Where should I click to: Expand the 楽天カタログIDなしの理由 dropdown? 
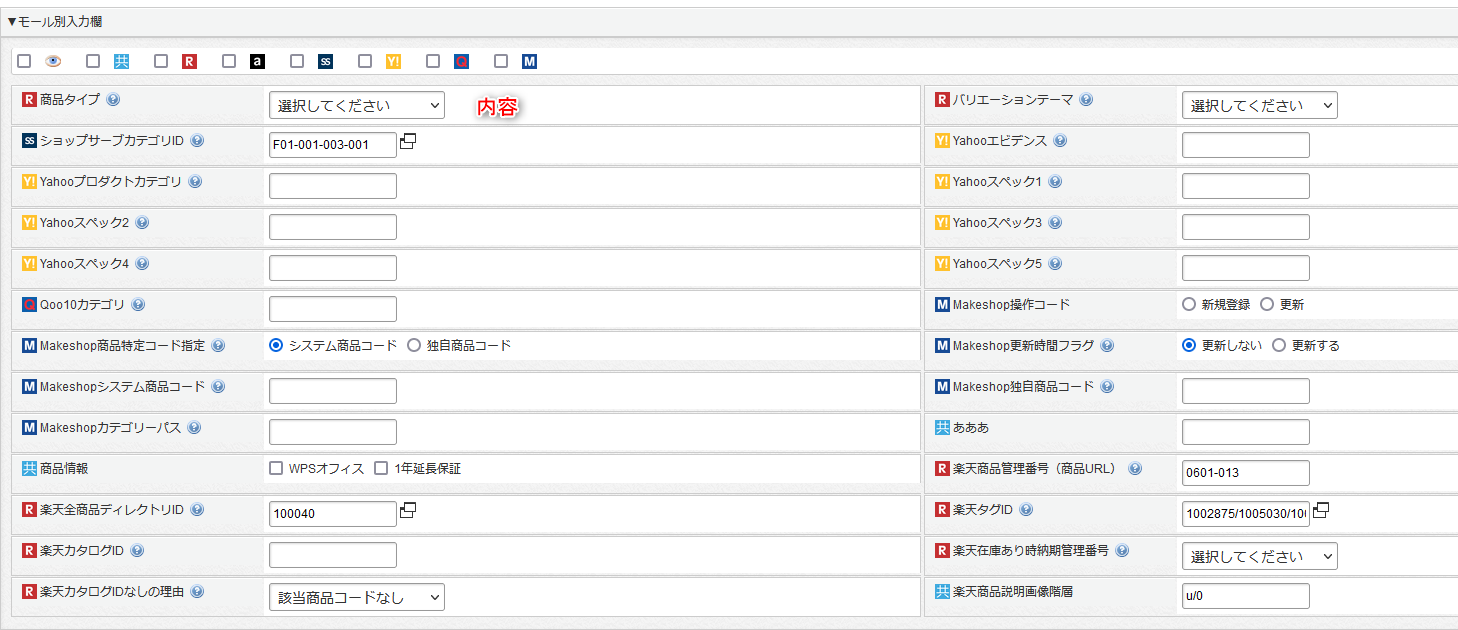356,597
